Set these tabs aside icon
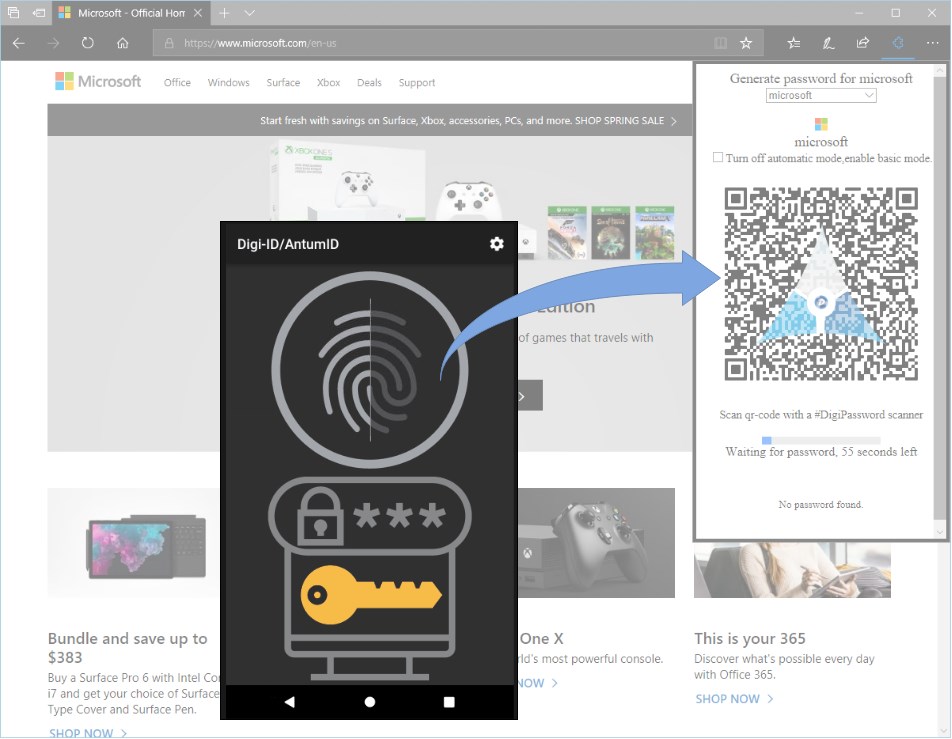952x739 pixels. point(39,13)
